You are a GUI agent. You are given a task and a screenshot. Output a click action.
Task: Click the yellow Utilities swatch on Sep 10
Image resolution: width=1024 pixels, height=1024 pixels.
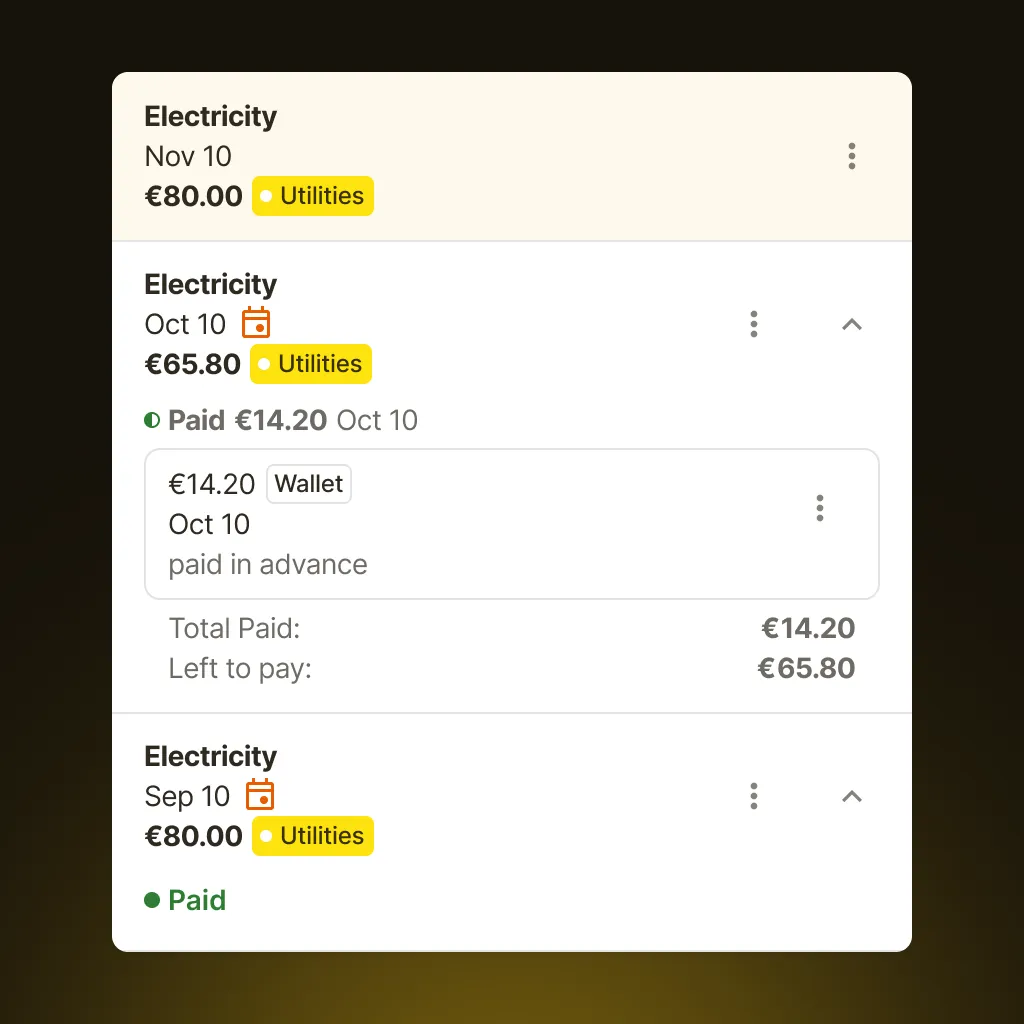pos(312,836)
